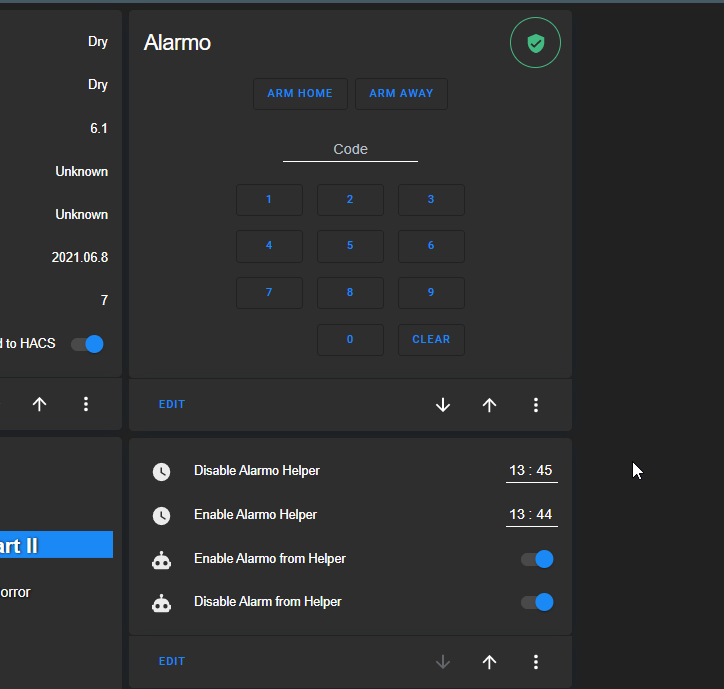Click keypad digit 6
This screenshot has width=724, height=689.
[431, 246]
